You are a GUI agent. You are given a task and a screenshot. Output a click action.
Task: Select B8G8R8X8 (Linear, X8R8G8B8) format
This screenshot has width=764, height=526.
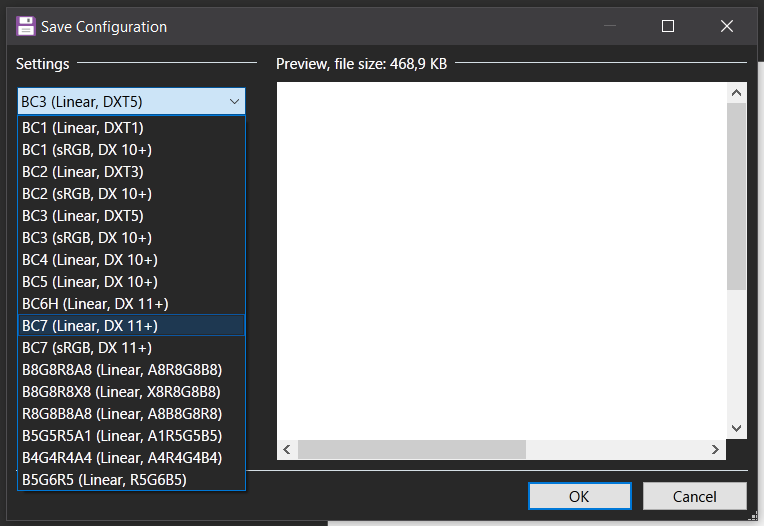click(x=132, y=392)
